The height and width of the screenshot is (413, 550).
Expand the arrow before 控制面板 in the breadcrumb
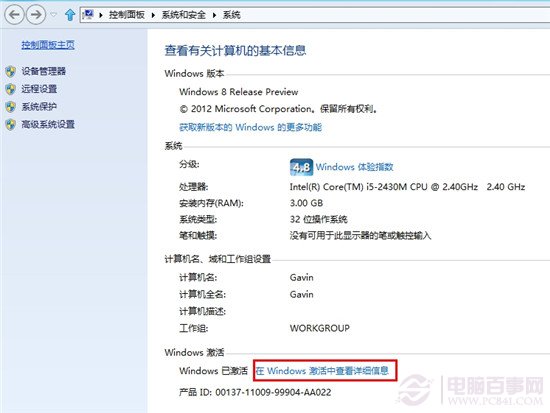(101, 15)
